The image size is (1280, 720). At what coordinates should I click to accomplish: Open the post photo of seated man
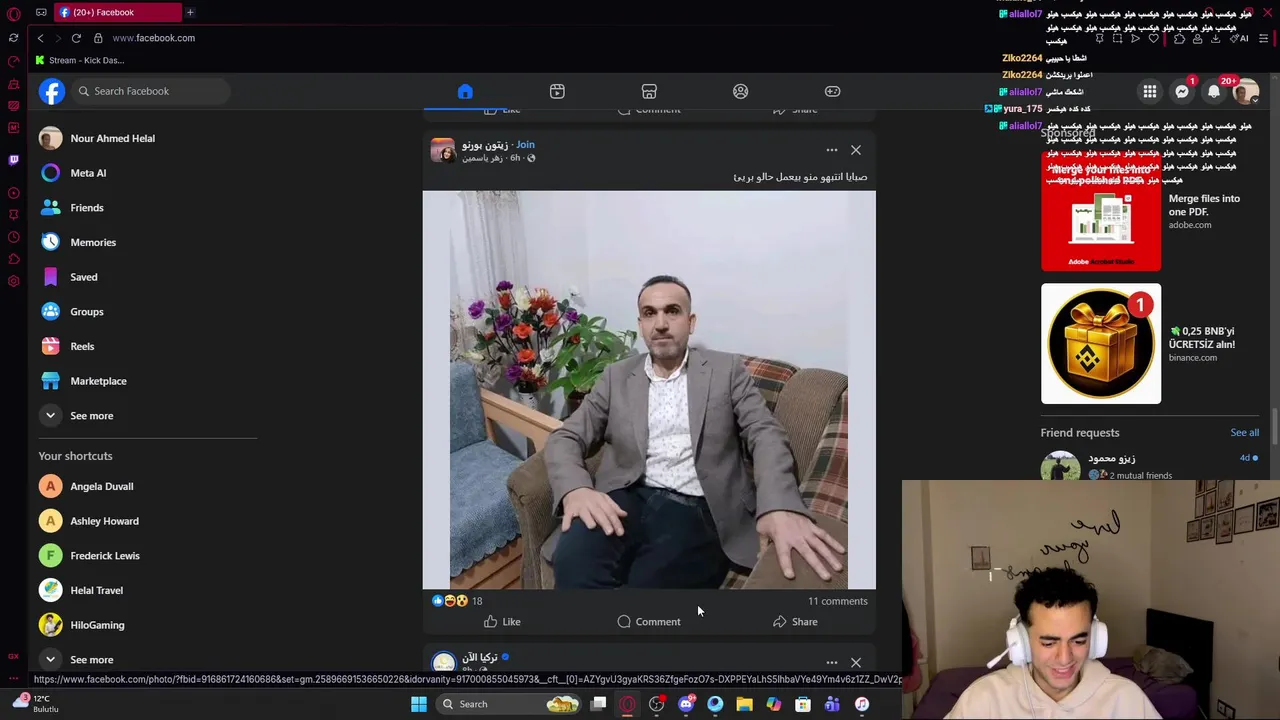tap(649, 390)
